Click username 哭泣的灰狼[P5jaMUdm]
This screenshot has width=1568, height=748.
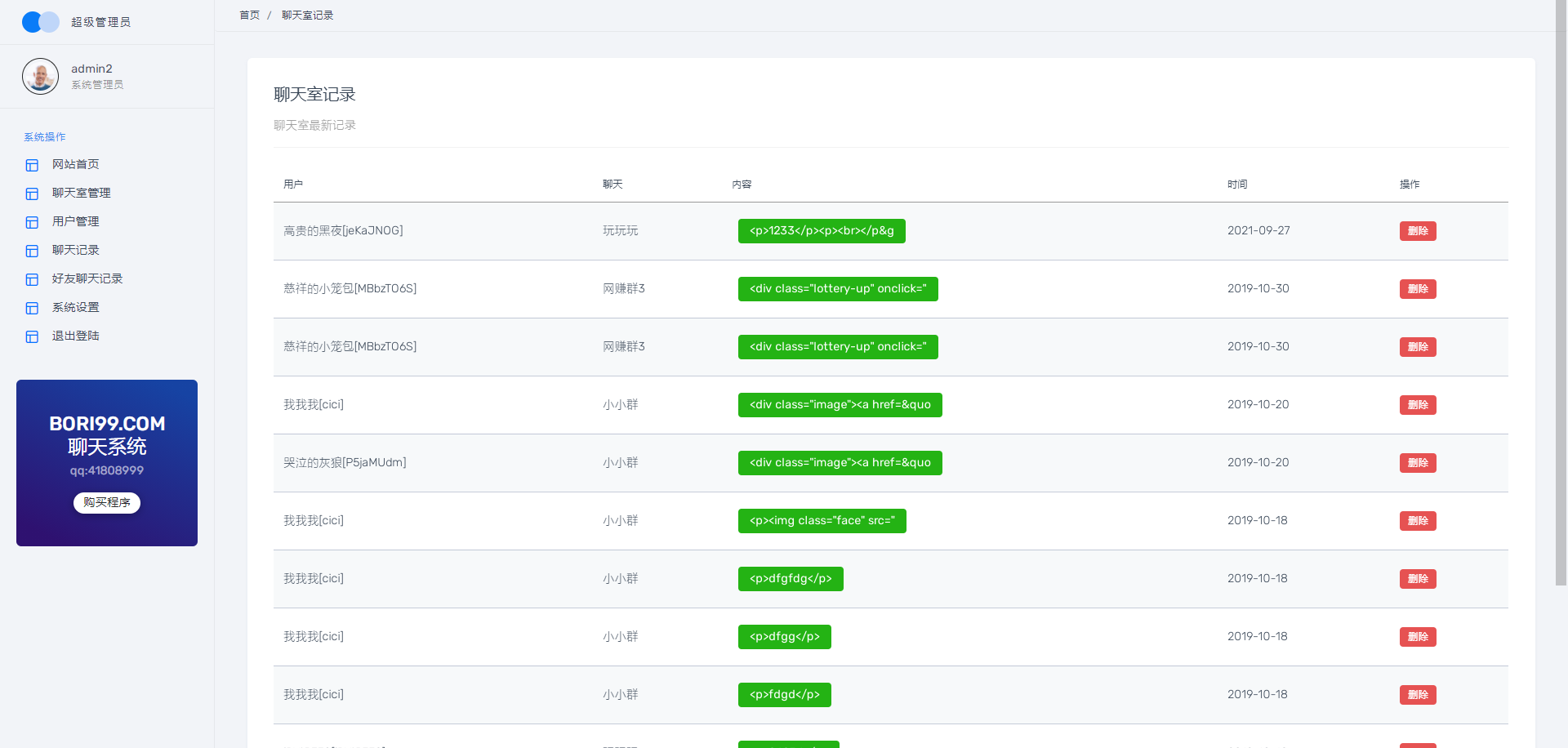pos(345,463)
